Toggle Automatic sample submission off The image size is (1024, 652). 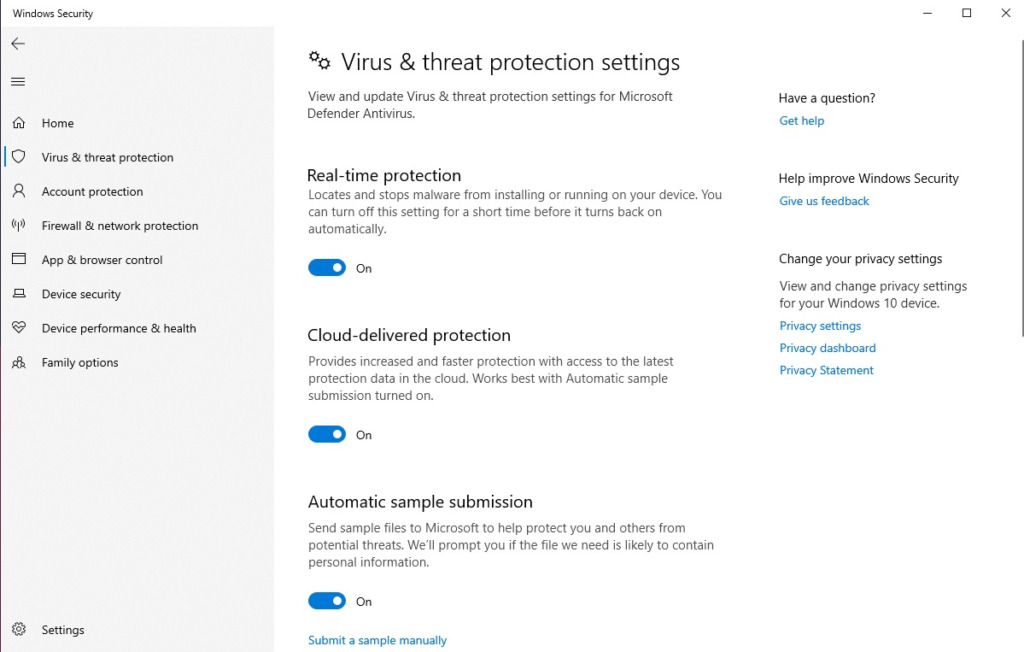pos(327,601)
